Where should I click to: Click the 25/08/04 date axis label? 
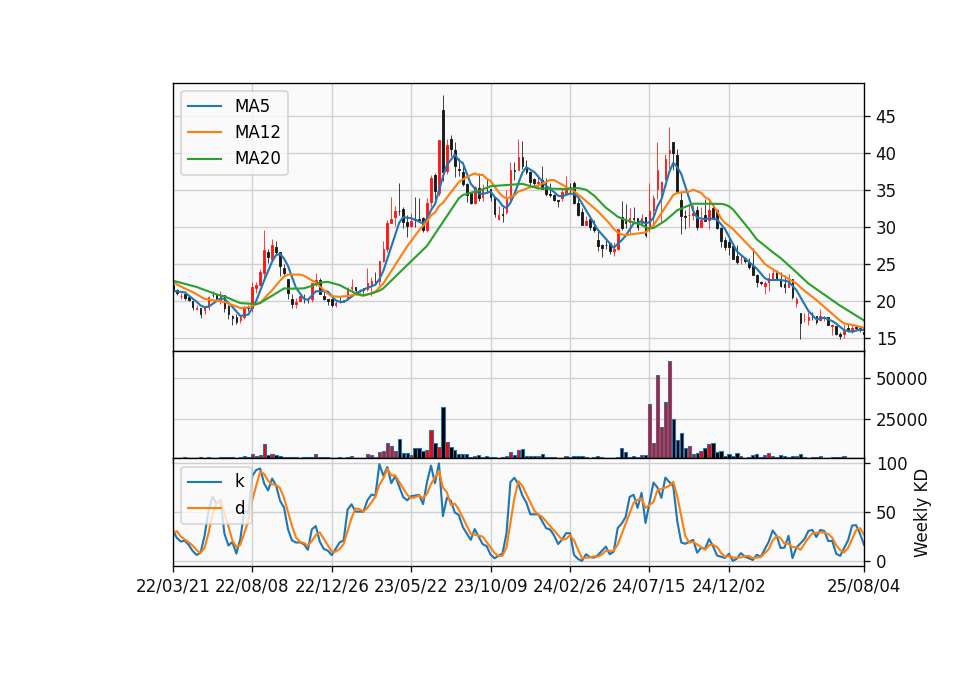click(863, 586)
